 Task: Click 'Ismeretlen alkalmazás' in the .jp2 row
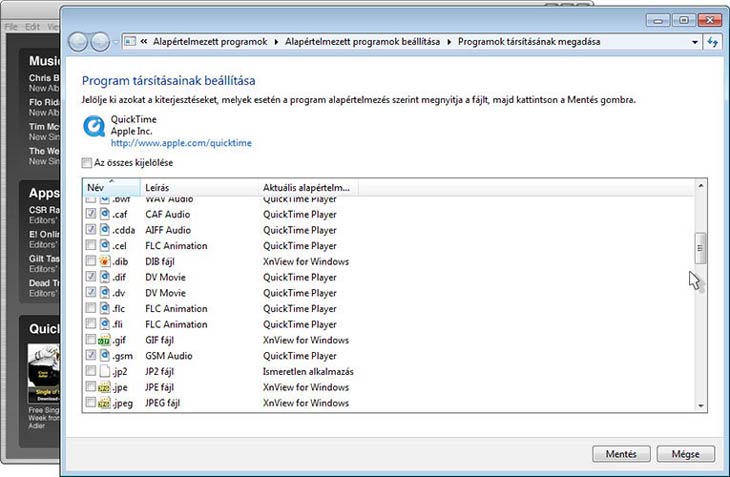click(x=308, y=372)
